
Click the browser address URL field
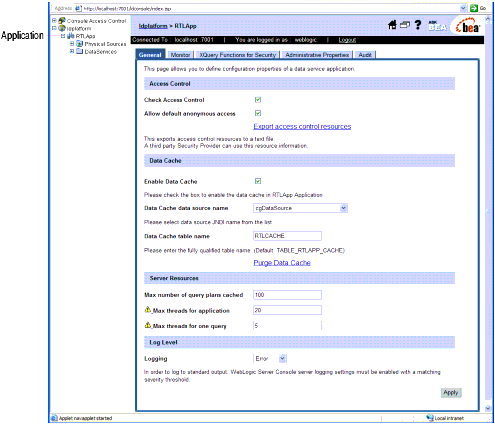coord(271,8)
